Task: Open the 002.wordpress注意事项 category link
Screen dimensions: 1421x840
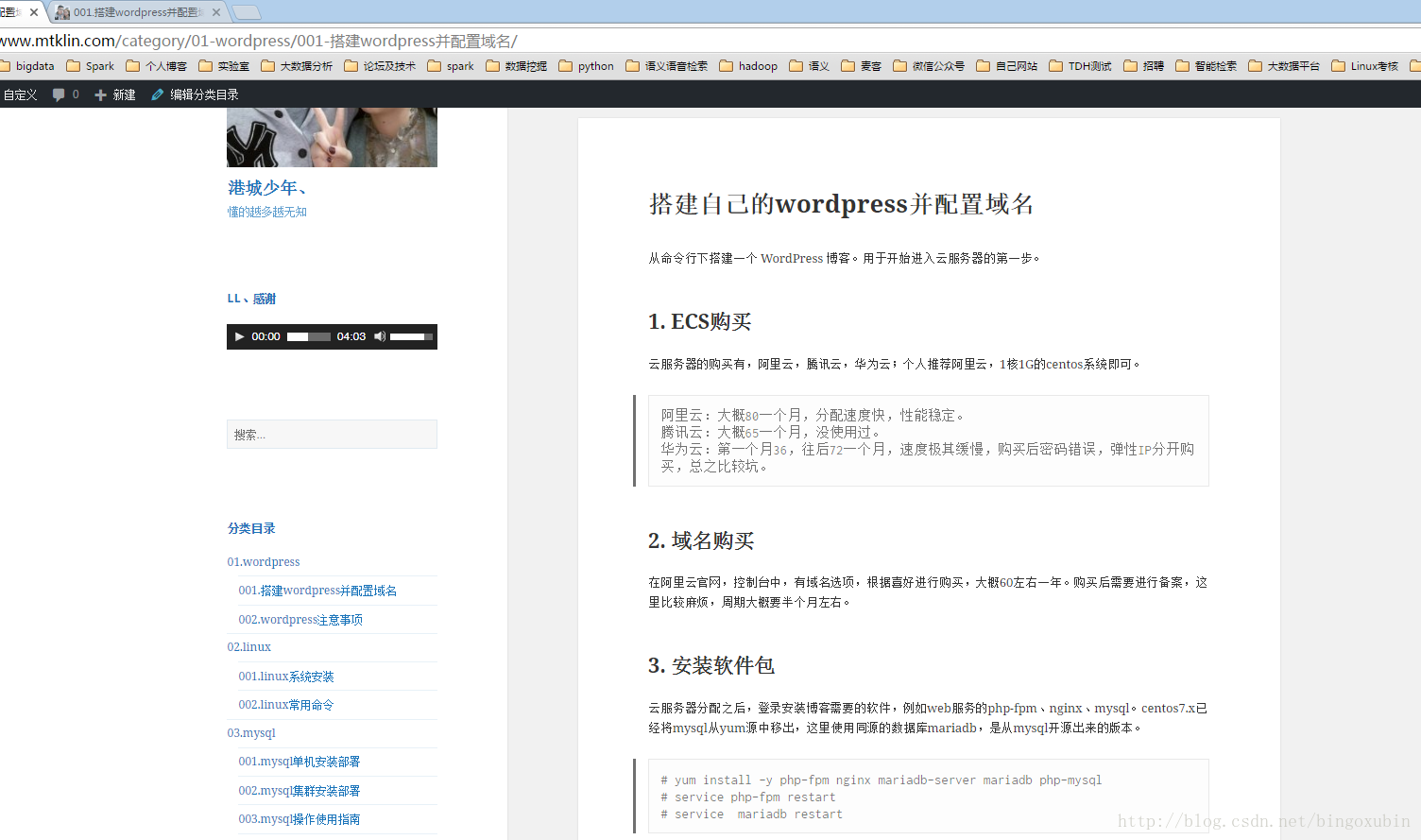Action: click(301, 619)
